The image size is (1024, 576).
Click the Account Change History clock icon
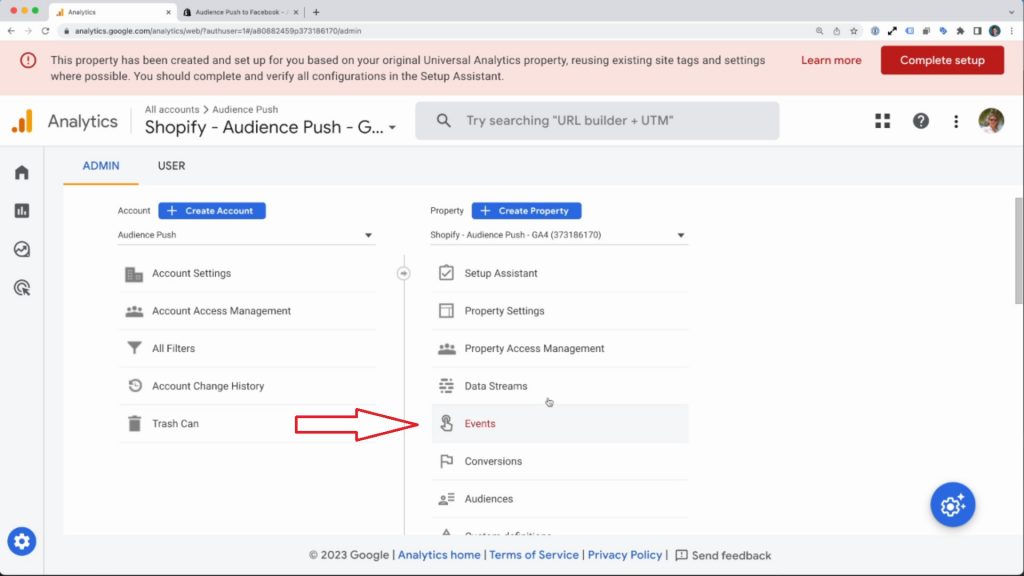point(135,386)
